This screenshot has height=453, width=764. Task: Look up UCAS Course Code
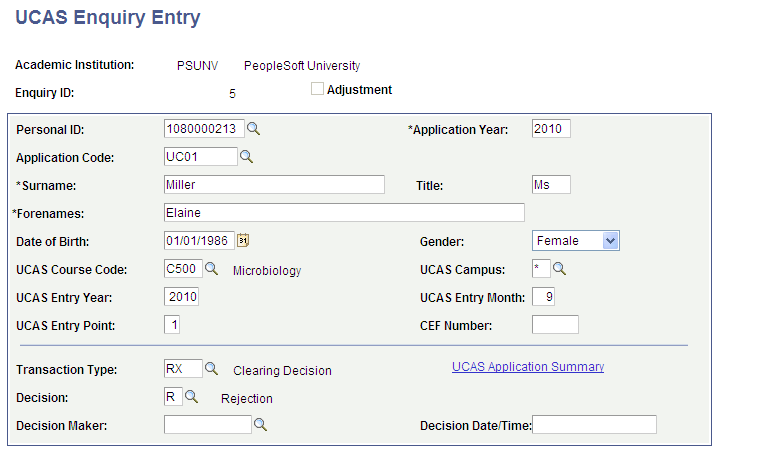point(211,268)
